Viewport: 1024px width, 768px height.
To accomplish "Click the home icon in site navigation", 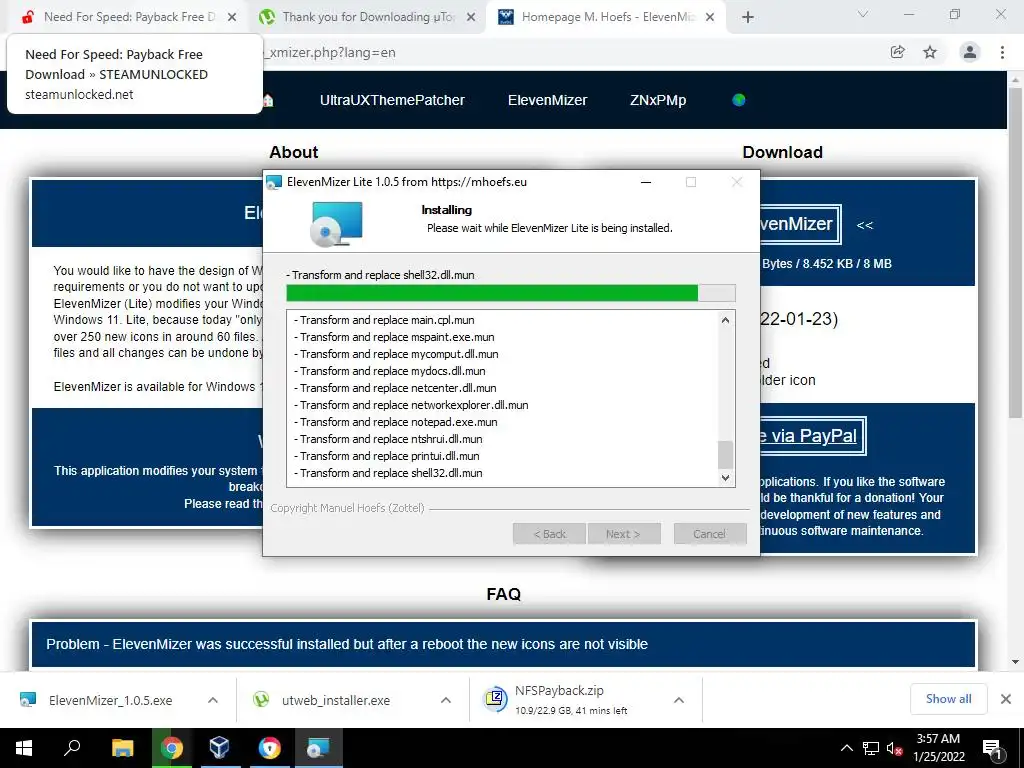I will 268,100.
